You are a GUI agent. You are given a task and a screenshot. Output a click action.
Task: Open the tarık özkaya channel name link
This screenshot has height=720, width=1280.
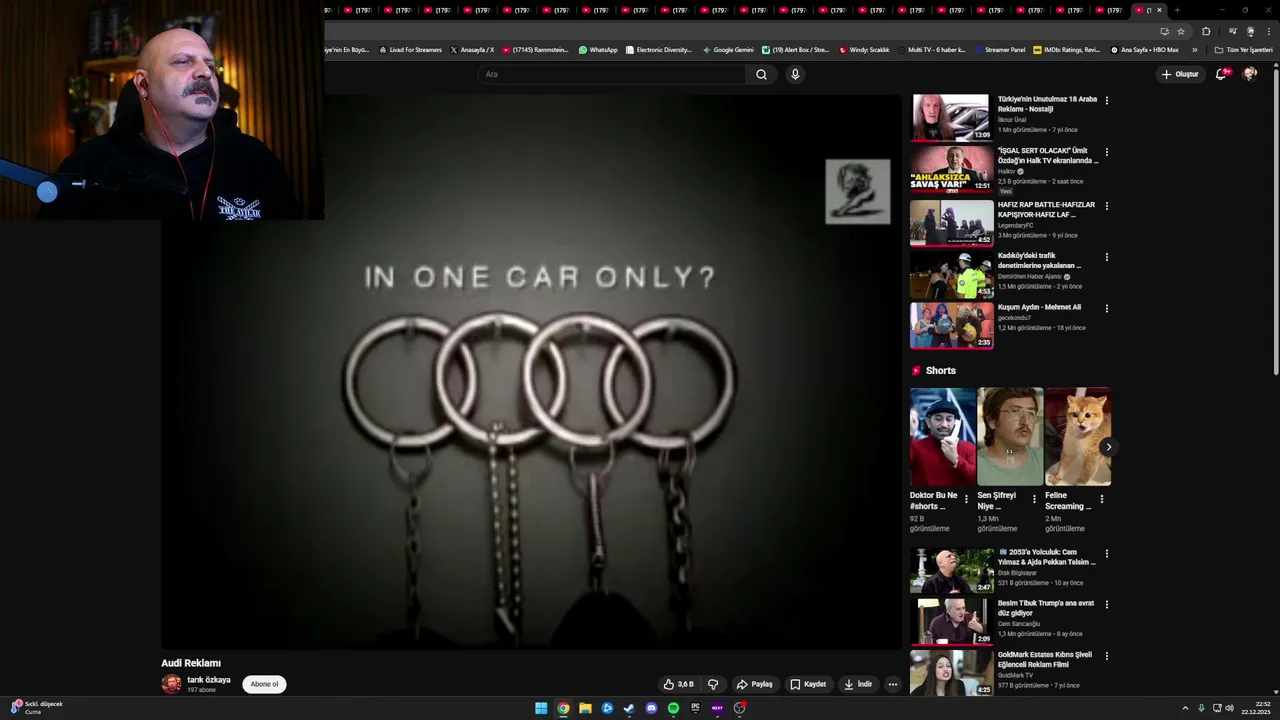pyautogui.click(x=209, y=680)
